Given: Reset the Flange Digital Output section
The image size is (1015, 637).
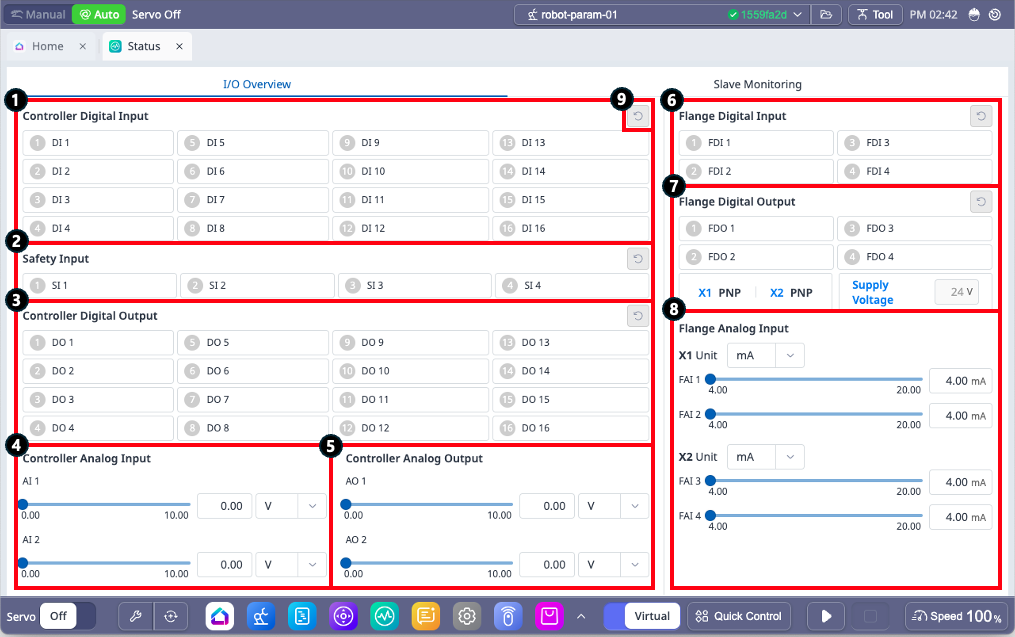Looking at the screenshot, I should pyautogui.click(x=981, y=202).
